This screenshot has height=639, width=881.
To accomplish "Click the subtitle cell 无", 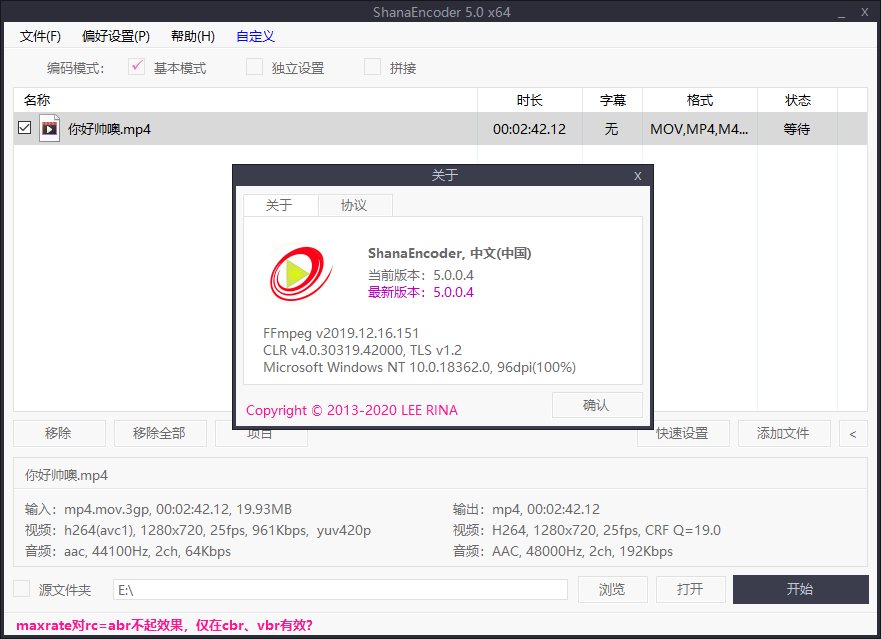I will [612, 129].
